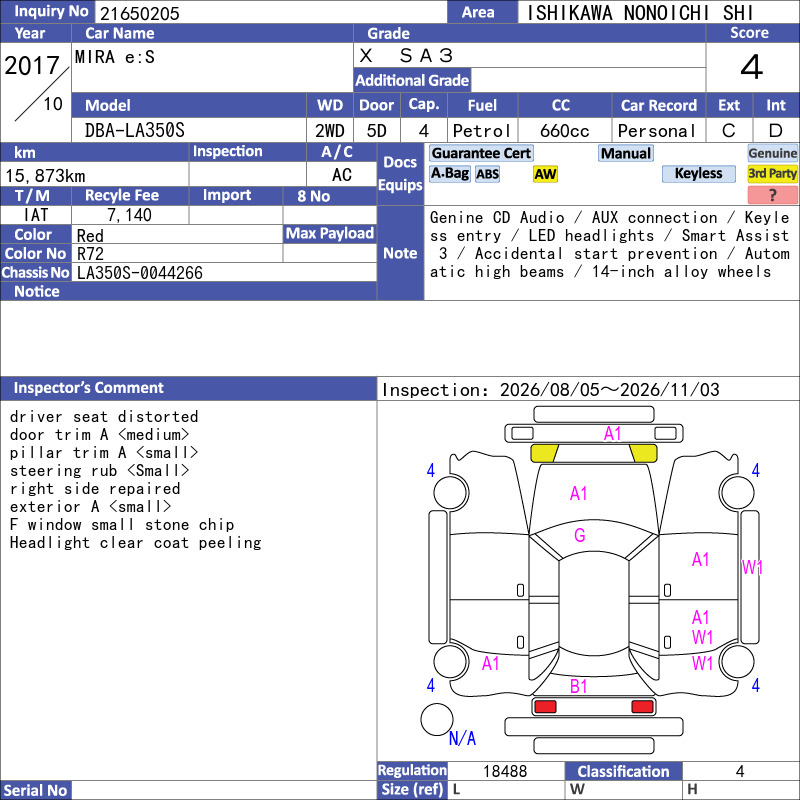Click the car name MIRA e:S
The width and height of the screenshot is (800, 800).
click(115, 57)
